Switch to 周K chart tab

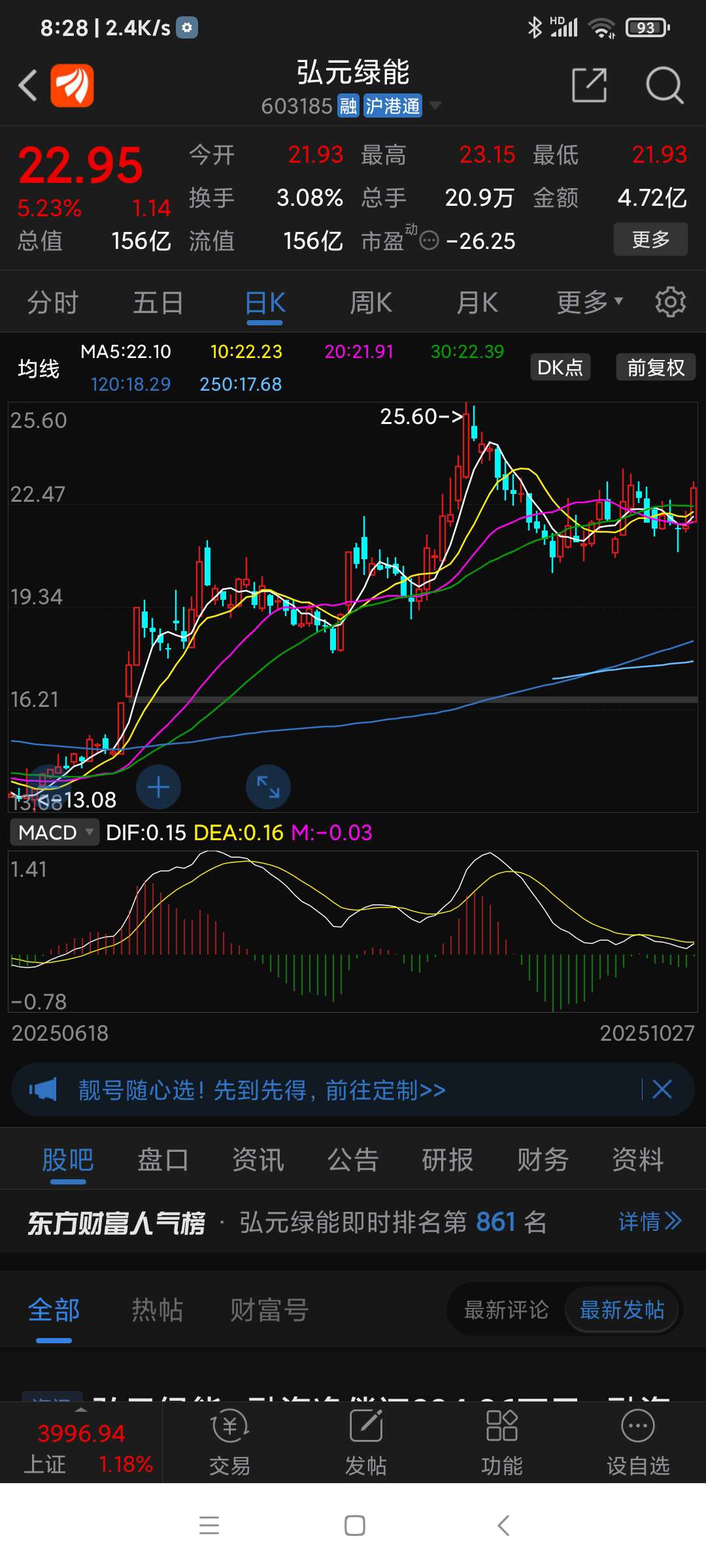[x=371, y=302]
